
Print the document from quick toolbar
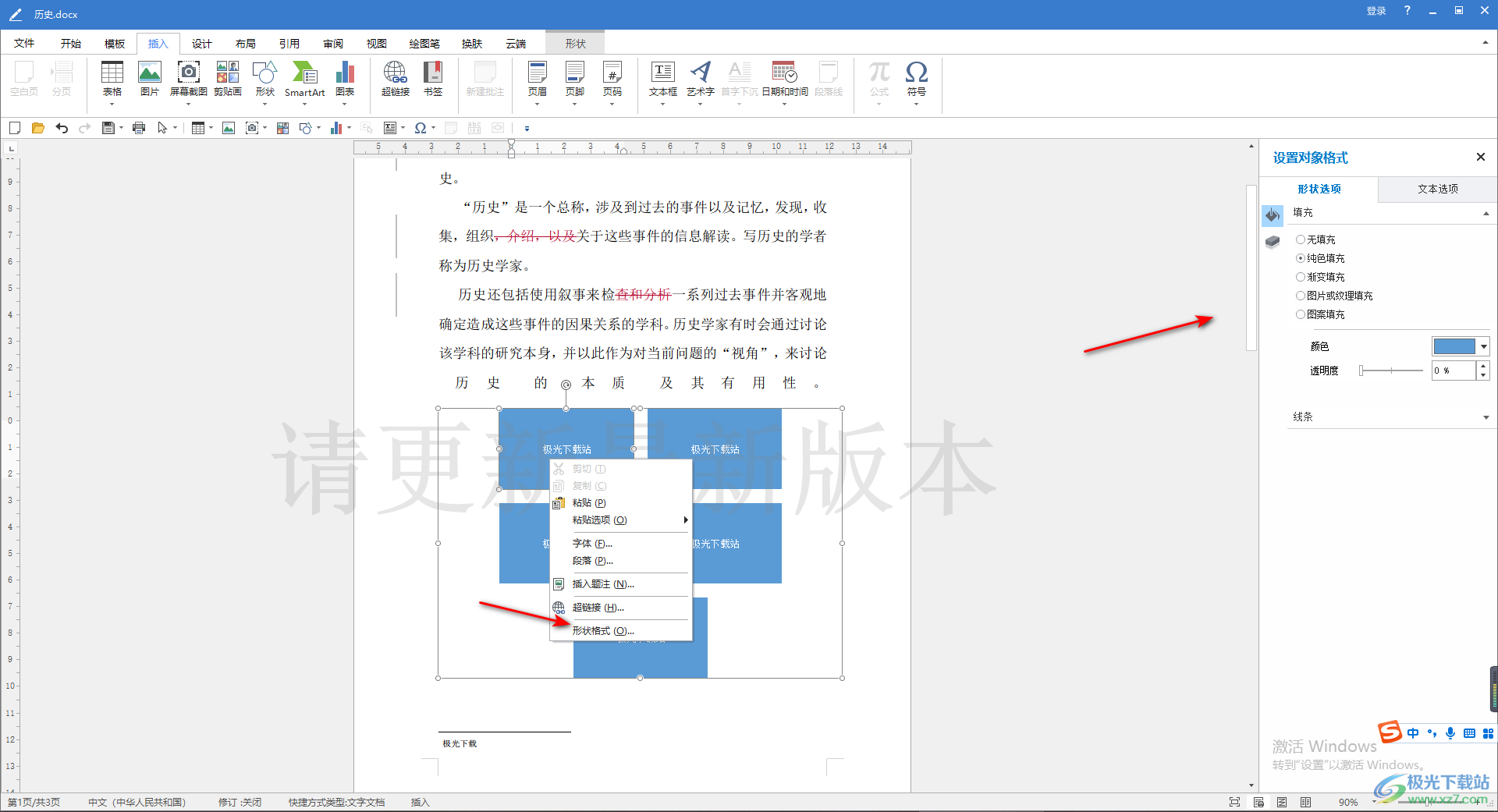coord(139,128)
